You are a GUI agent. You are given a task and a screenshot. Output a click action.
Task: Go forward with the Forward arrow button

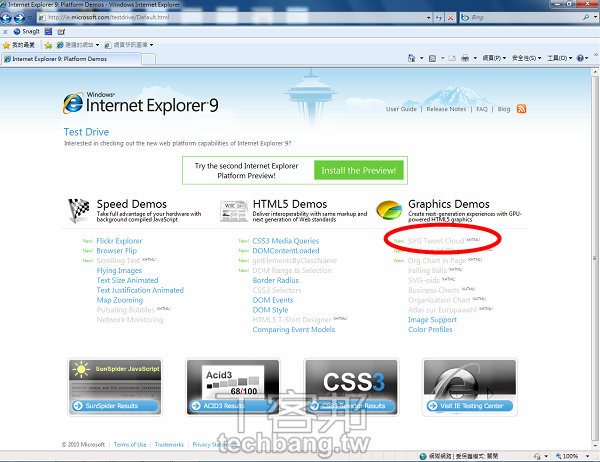pos(19,18)
